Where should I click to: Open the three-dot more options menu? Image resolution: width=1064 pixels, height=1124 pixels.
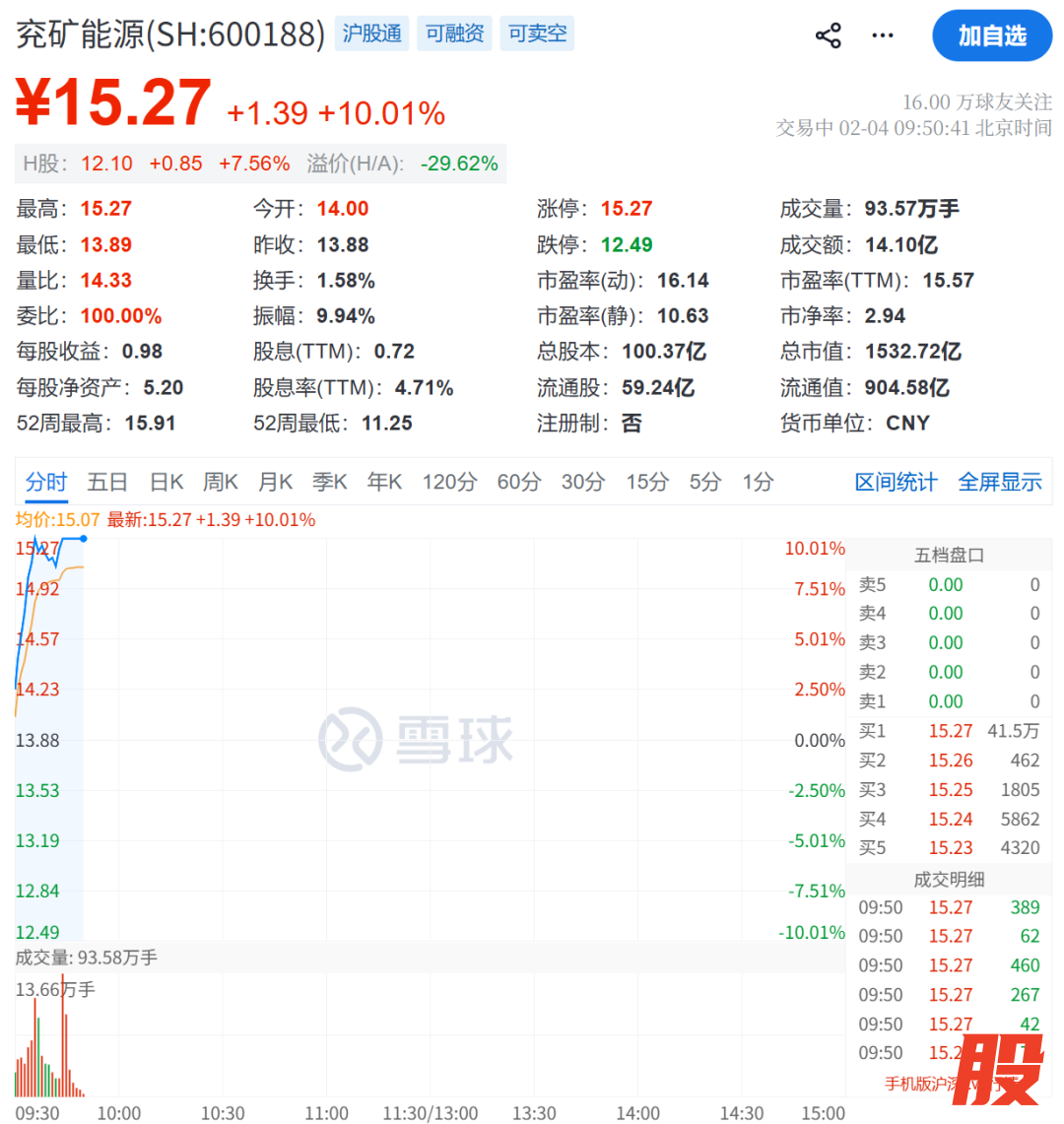coord(883,36)
